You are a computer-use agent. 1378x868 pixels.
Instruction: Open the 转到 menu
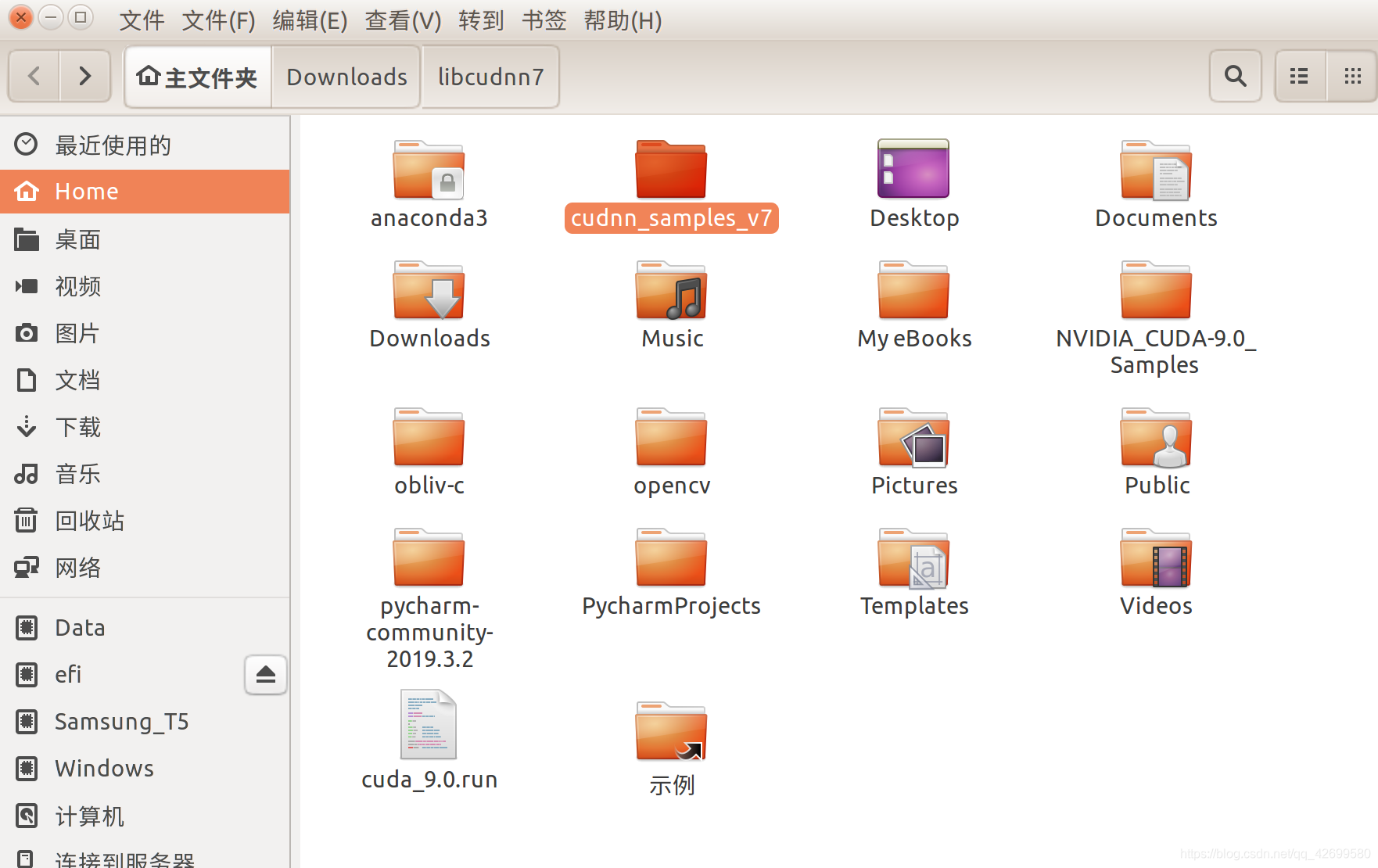(481, 20)
